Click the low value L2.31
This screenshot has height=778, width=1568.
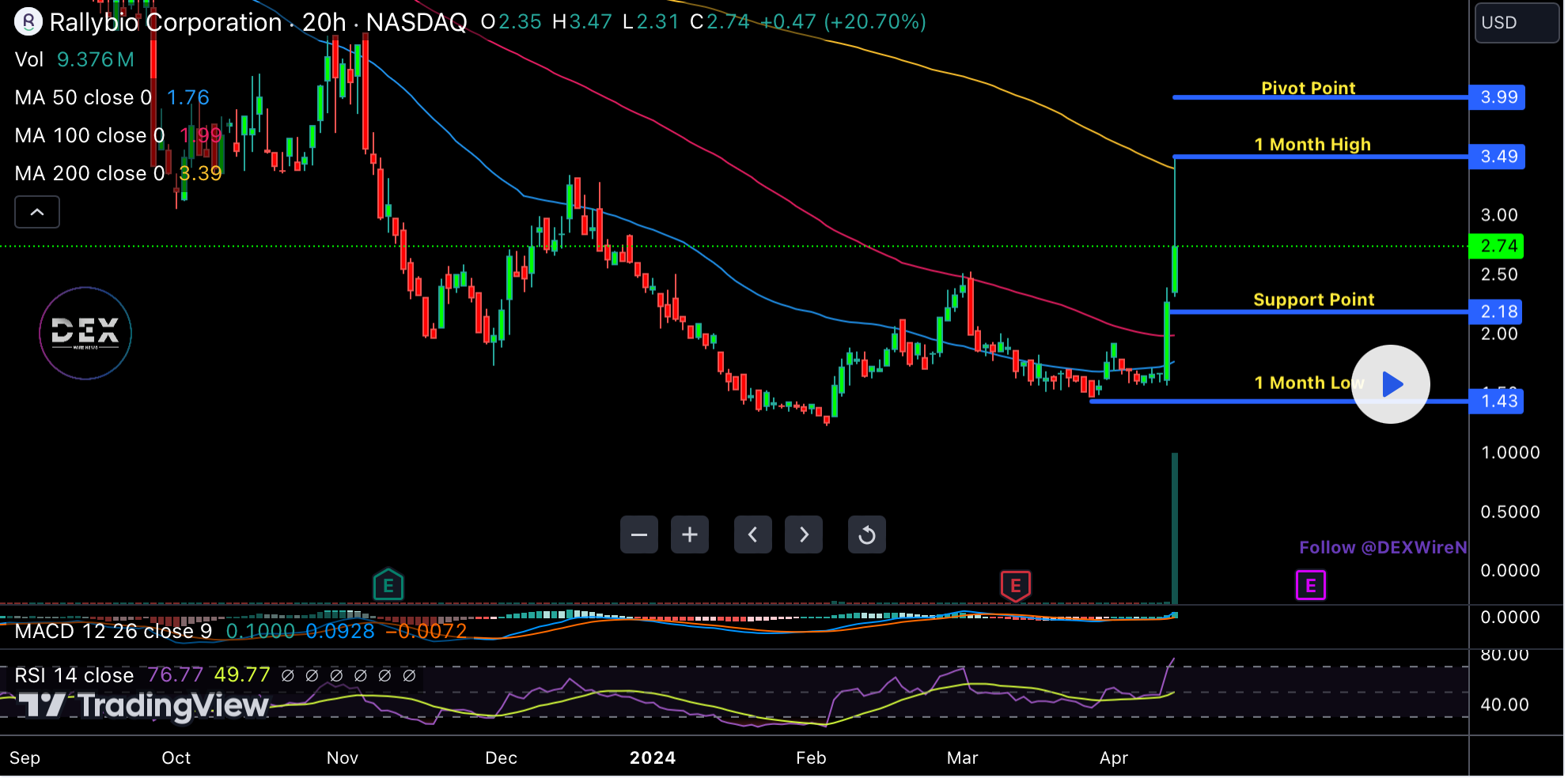pos(651,22)
